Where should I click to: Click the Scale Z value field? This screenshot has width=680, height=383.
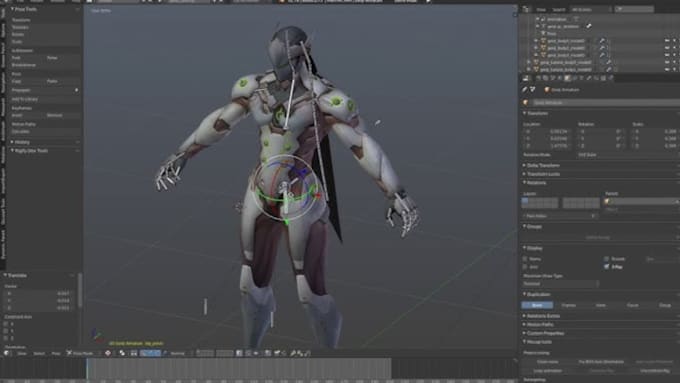click(656, 146)
